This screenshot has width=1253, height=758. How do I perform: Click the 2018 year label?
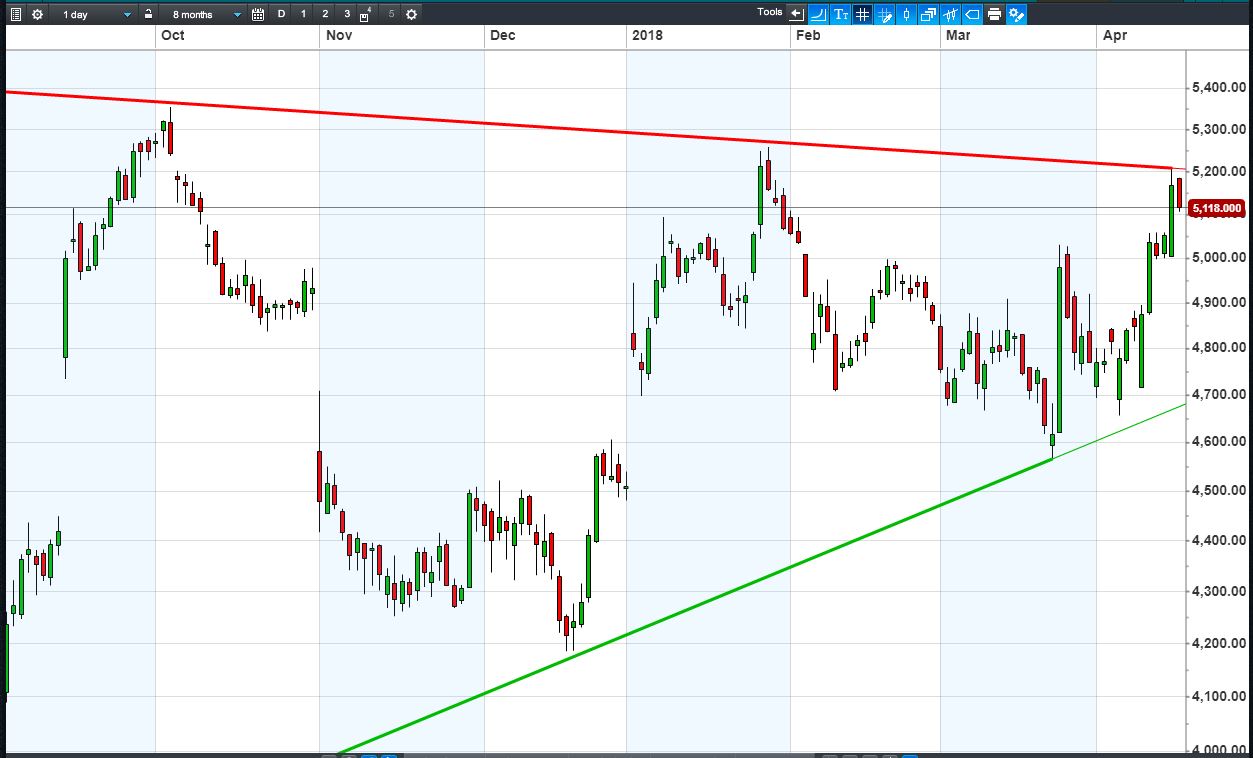click(x=646, y=36)
